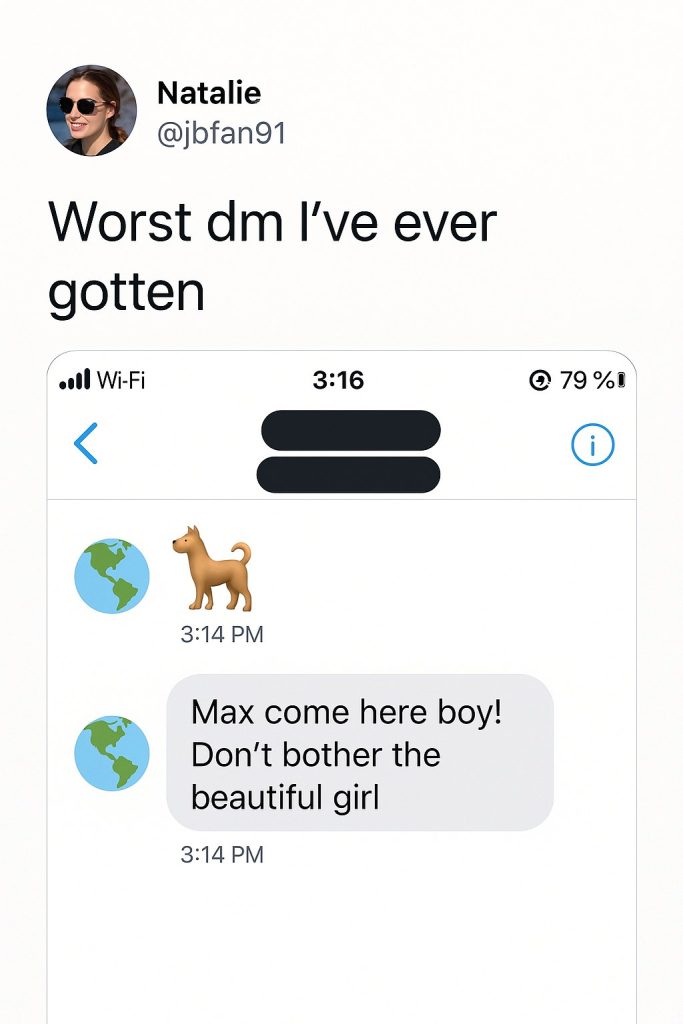
Task: Tap the rotation lock status icon
Action: tap(540, 380)
